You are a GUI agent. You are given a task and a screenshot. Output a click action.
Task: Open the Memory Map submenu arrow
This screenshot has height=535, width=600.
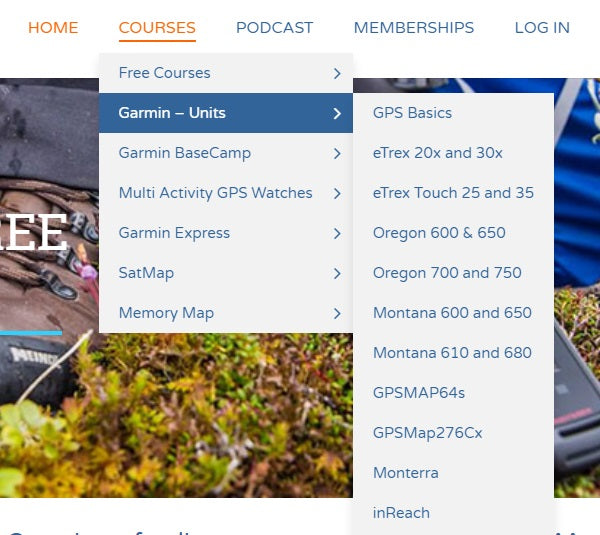pos(337,313)
